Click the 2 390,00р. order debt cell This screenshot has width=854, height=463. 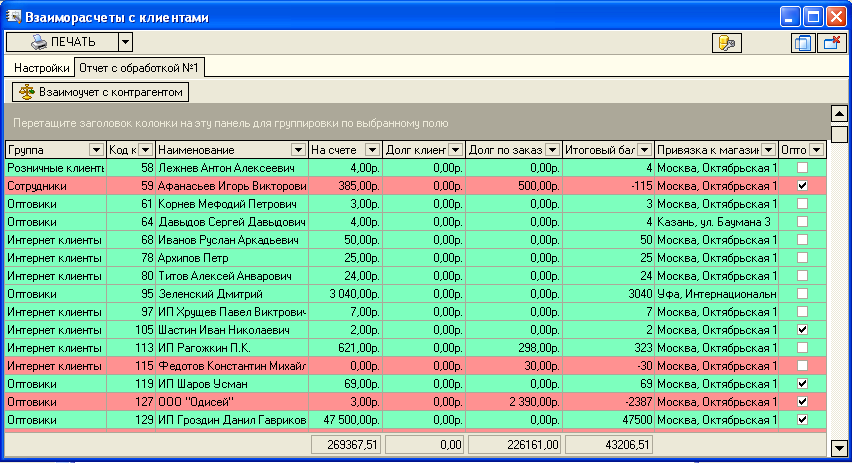pos(514,401)
